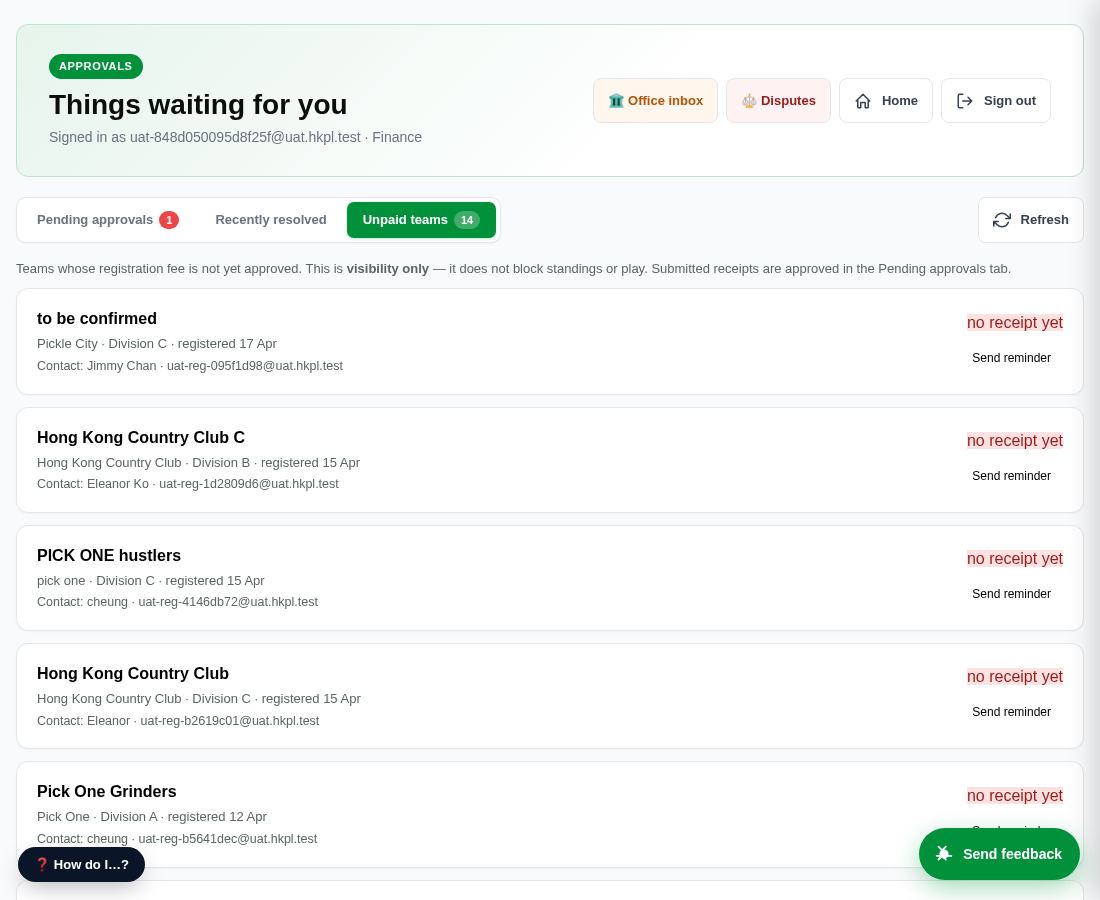This screenshot has height=900, width=1100.
Task: Click 'no receipt yet' for Pick One Grinders
Action: tap(1014, 795)
